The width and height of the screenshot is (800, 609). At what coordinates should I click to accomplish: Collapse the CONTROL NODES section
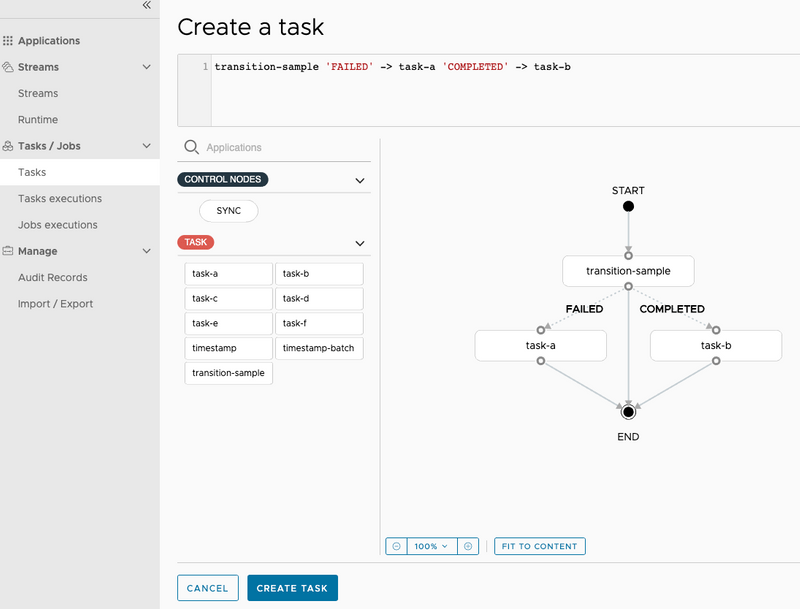point(359,179)
